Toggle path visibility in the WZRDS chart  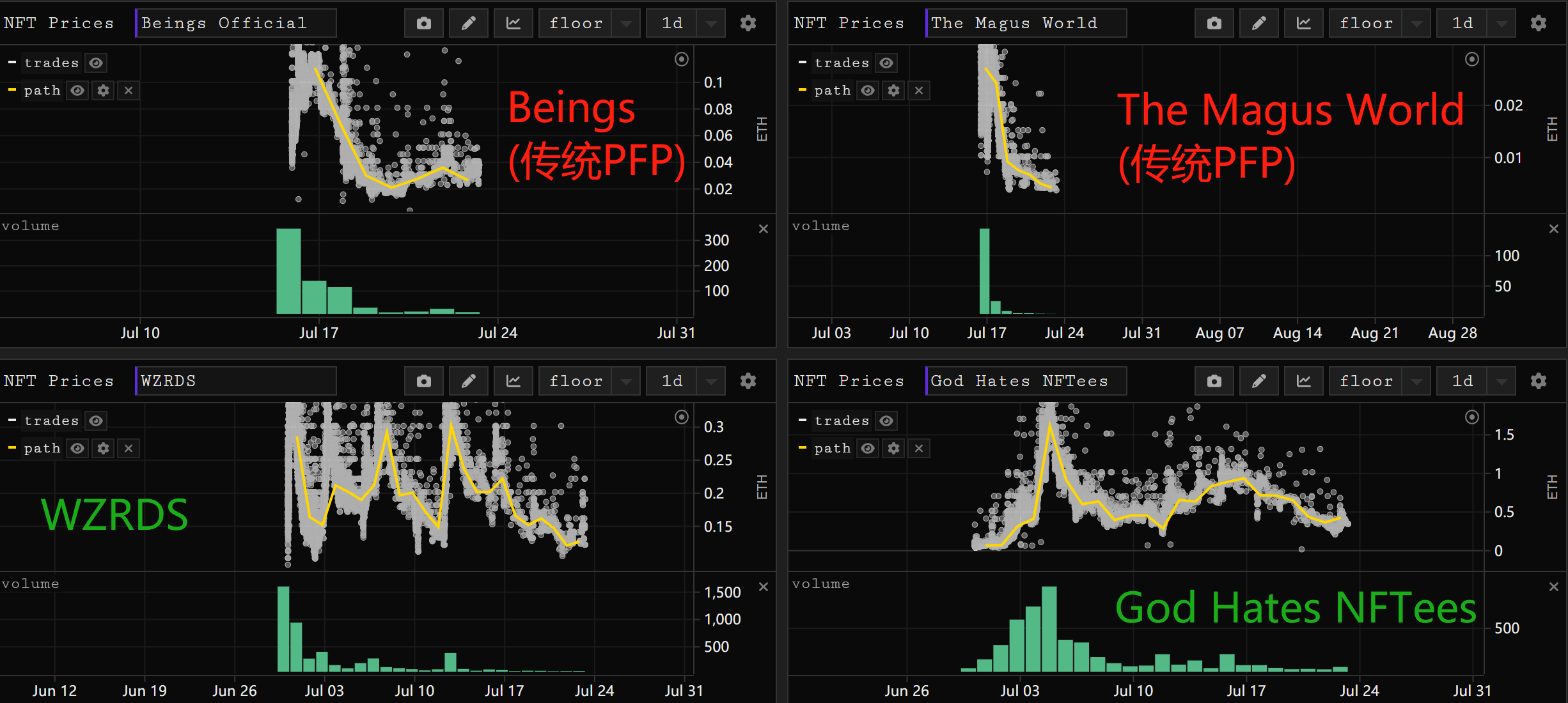[77, 449]
